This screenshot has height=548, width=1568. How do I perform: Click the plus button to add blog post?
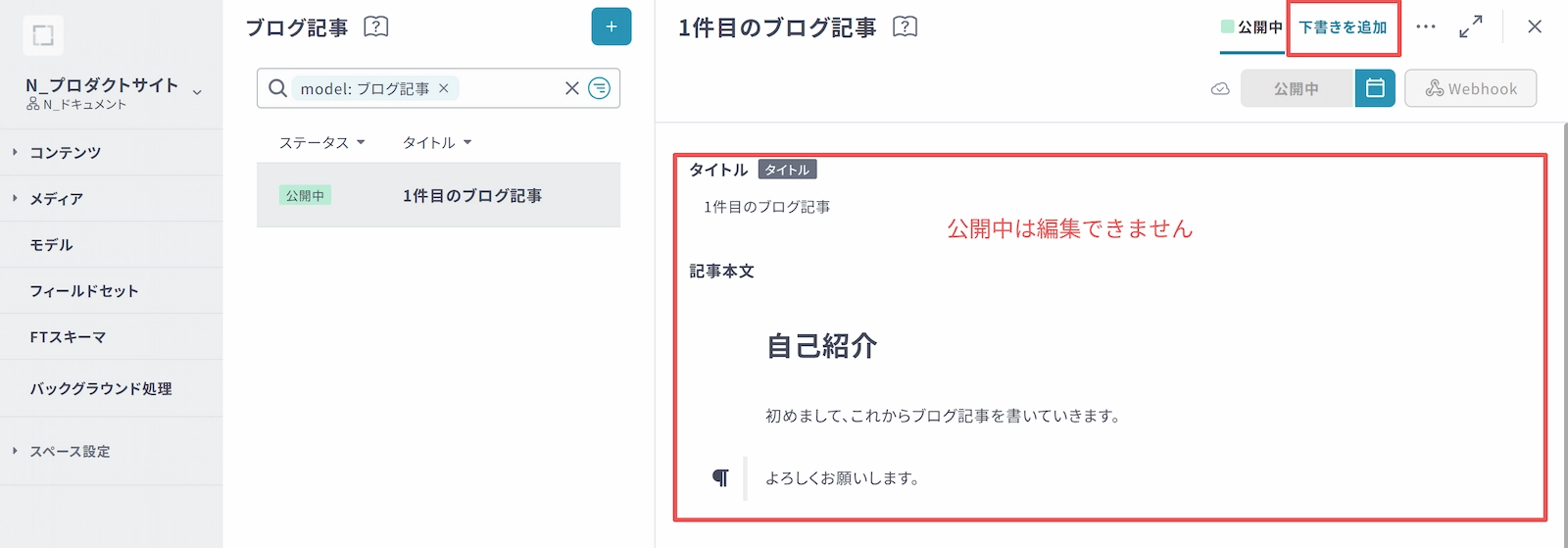tap(611, 26)
